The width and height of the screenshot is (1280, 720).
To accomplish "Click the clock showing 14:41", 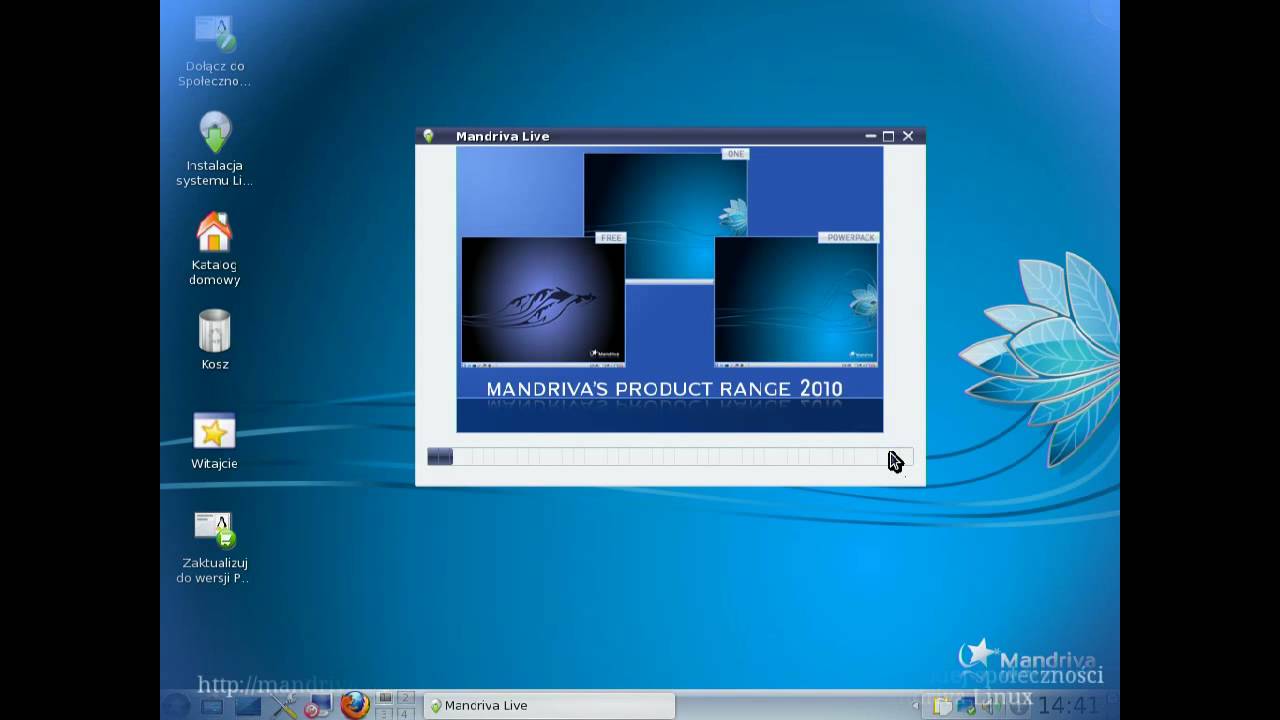I will pos(1069,706).
